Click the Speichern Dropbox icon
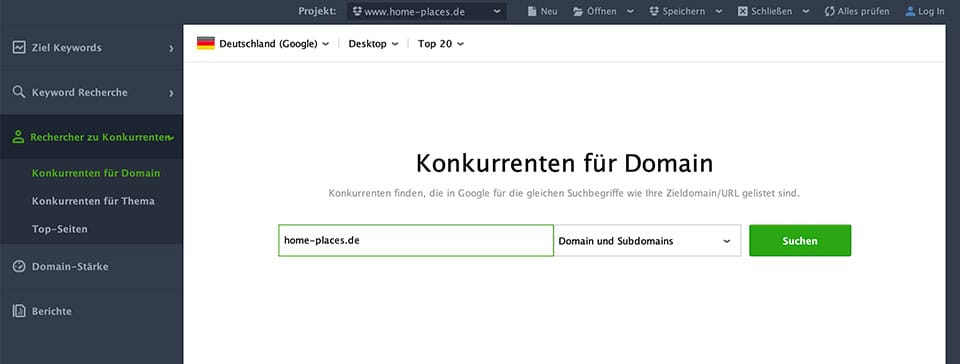 coord(654,11)
